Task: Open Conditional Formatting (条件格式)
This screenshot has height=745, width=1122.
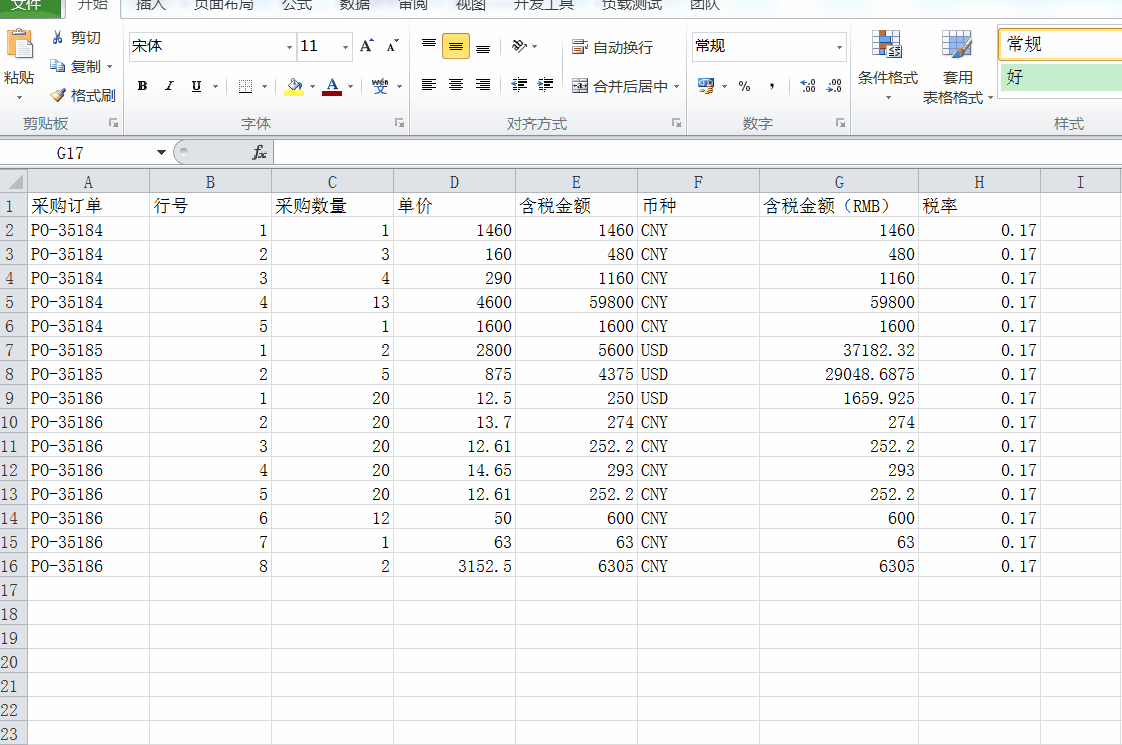Action: 887,66
